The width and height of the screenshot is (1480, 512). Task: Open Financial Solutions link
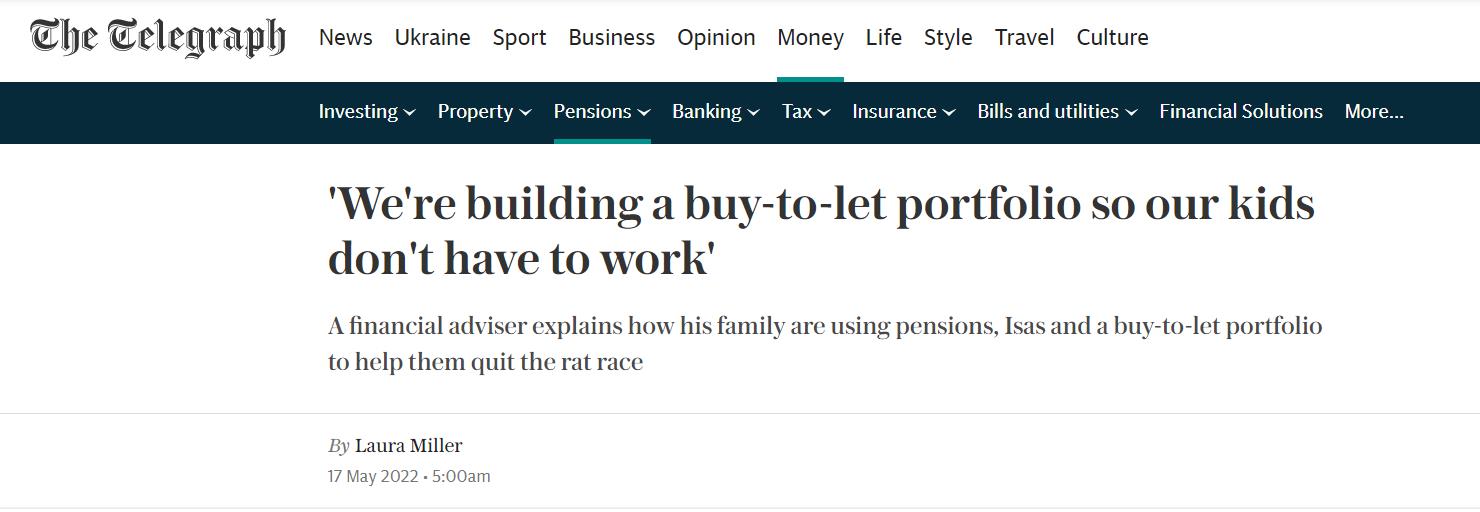1241,112
